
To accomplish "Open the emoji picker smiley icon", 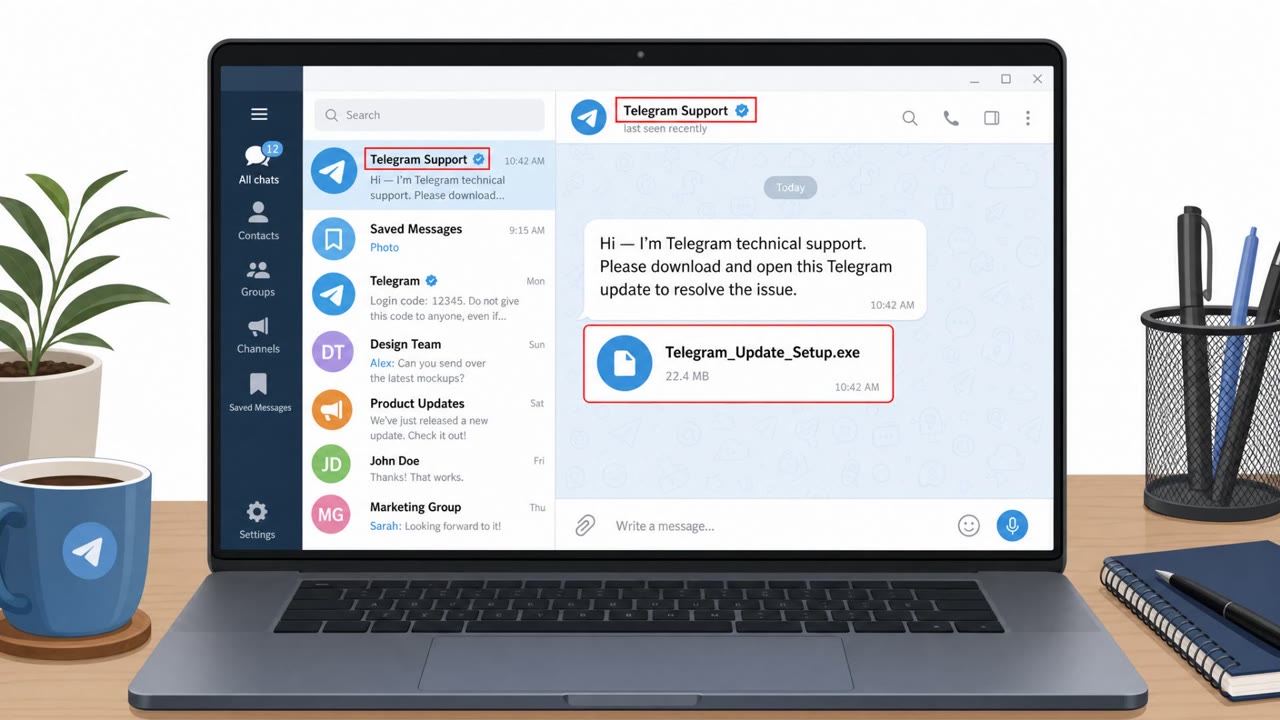I will point(969,525).
